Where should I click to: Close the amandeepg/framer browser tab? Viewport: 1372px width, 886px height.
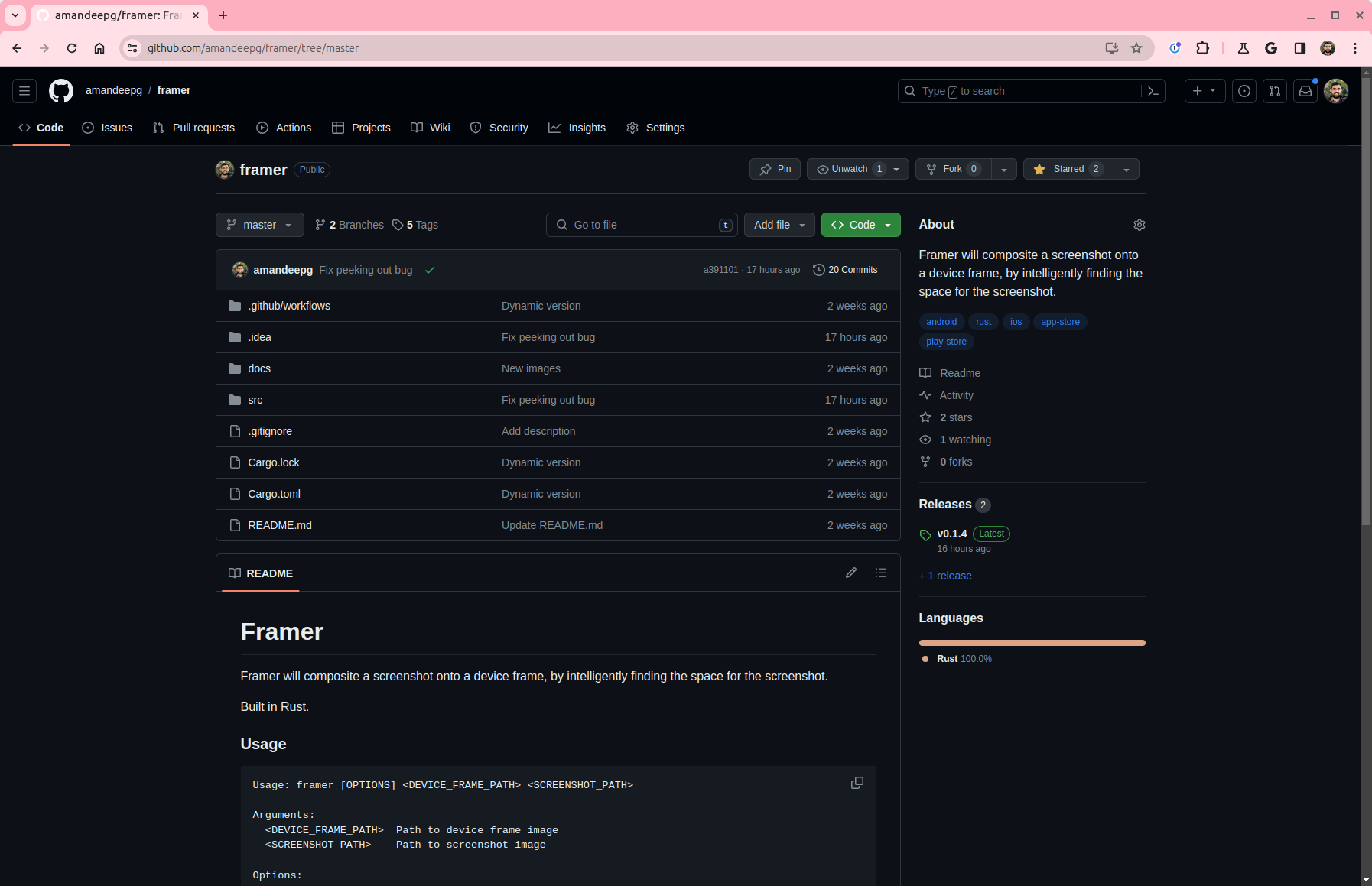[x=196, y=15]
